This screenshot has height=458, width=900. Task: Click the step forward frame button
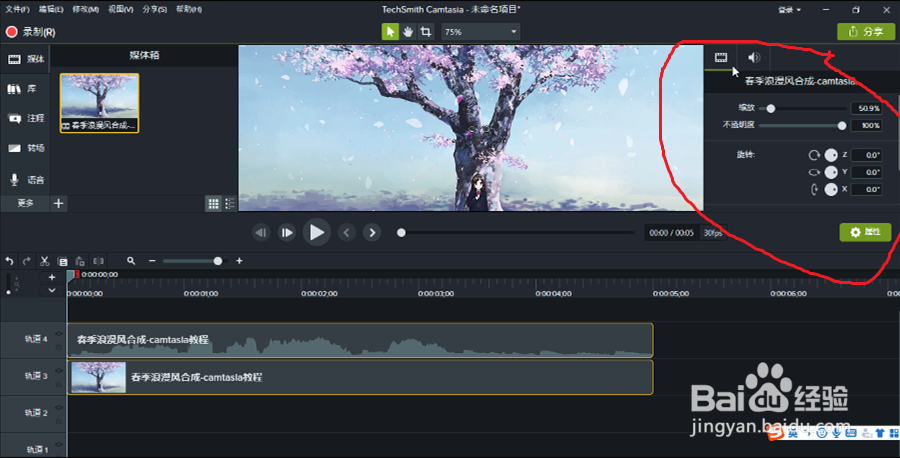(x=286, y=232)
